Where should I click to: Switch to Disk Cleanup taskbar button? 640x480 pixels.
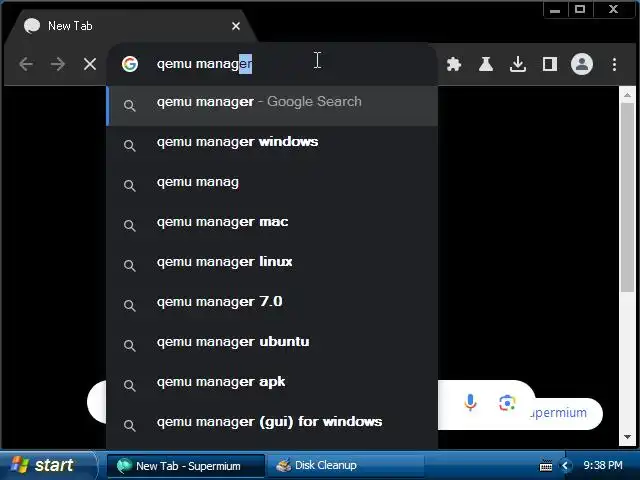click(x=345, y=466)
